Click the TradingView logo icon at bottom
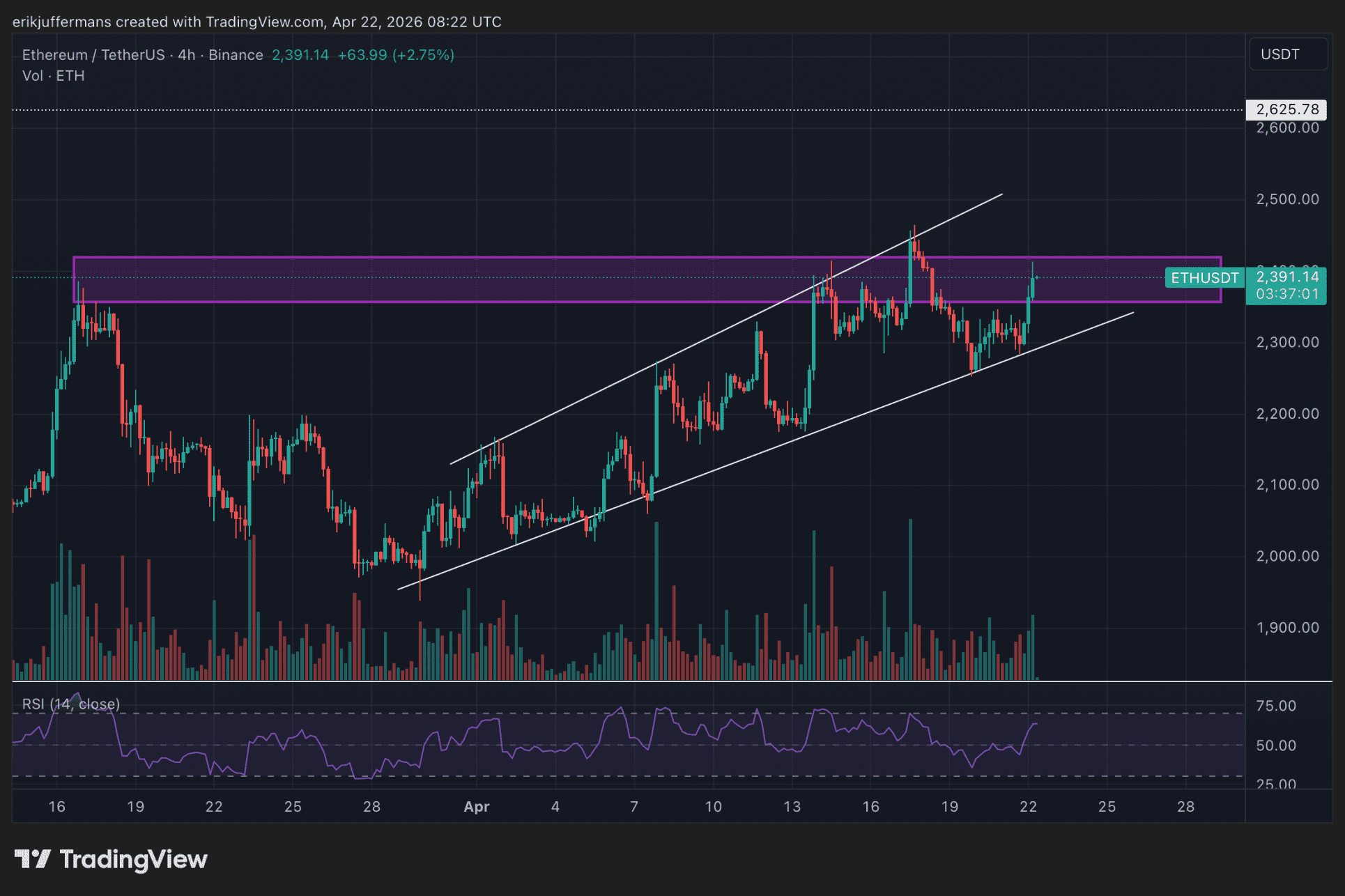The height and width of the screenshot is (896, 1345). click(32, 859)
